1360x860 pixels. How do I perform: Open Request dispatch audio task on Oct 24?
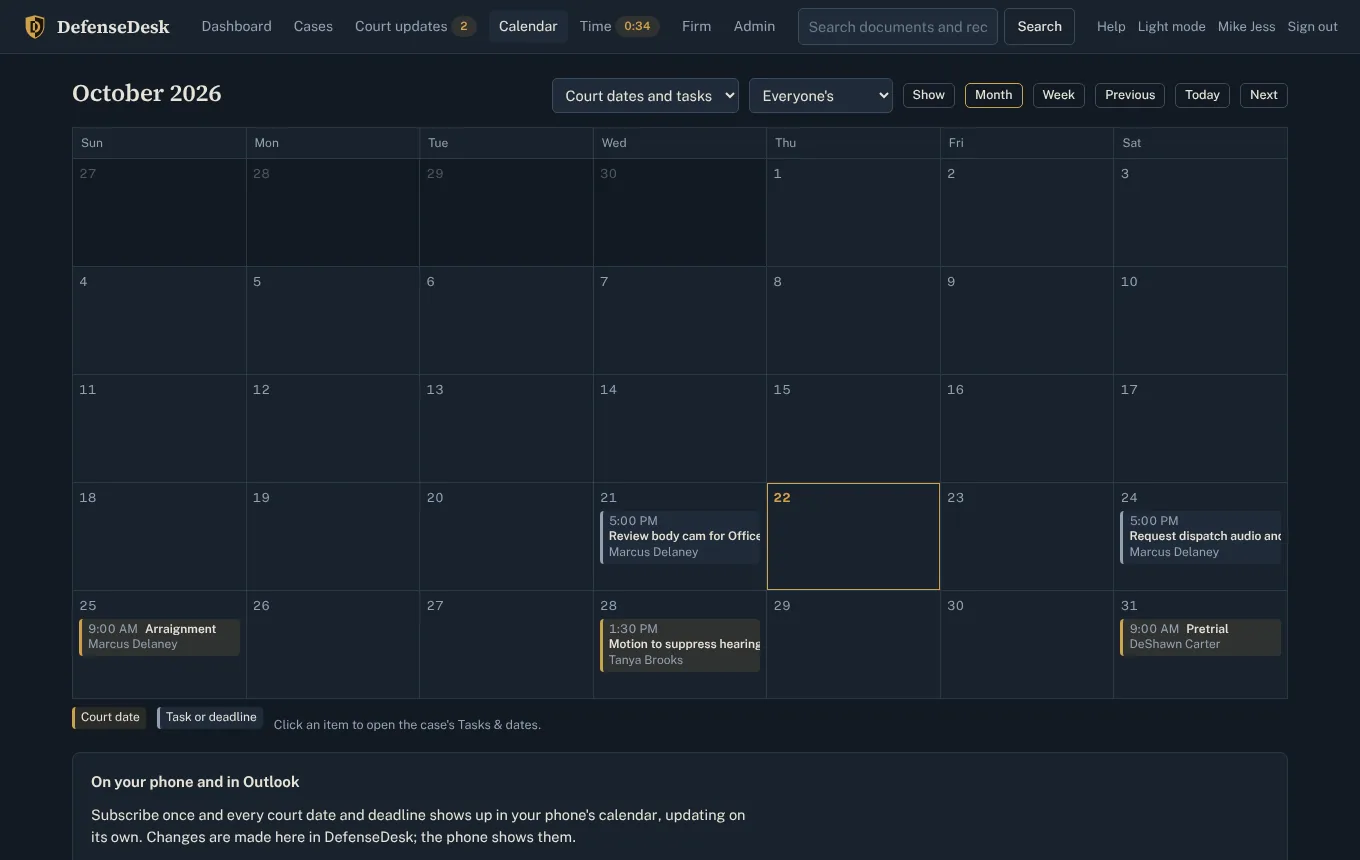coord(1201,537)
